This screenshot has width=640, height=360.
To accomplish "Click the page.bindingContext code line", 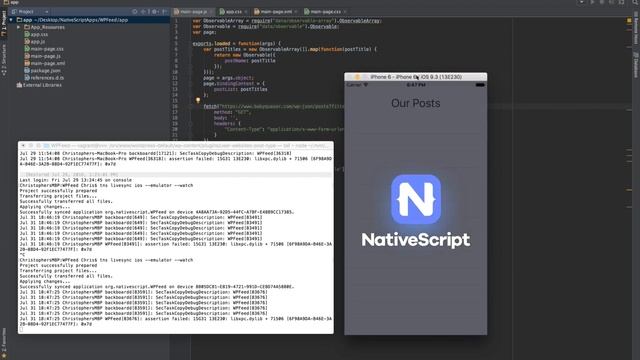I will tap(234, 83).
